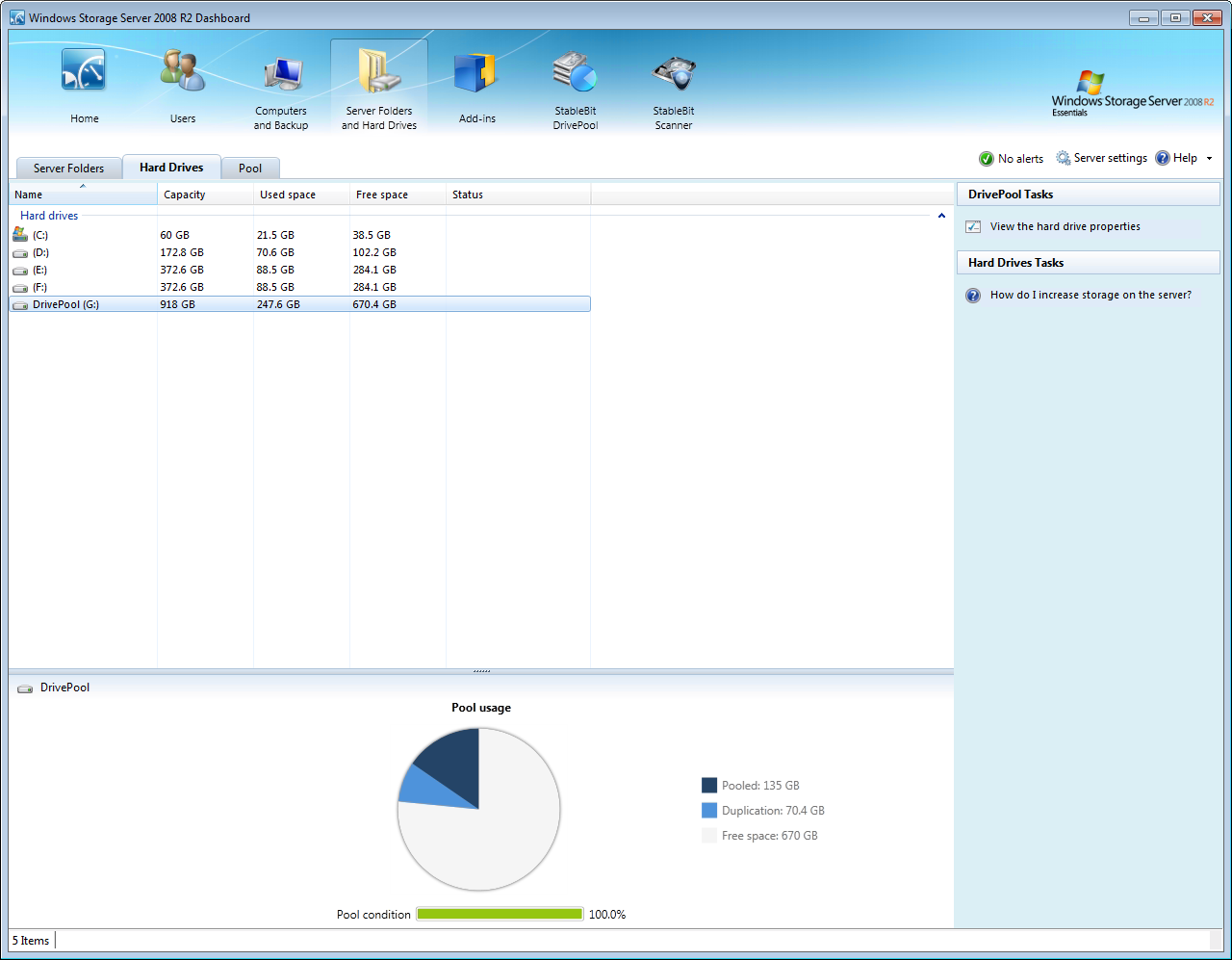1232x960 pixels.
Task: Click the (C:) system drive icon
Action: pyautogui.click(x=20, y=234)
